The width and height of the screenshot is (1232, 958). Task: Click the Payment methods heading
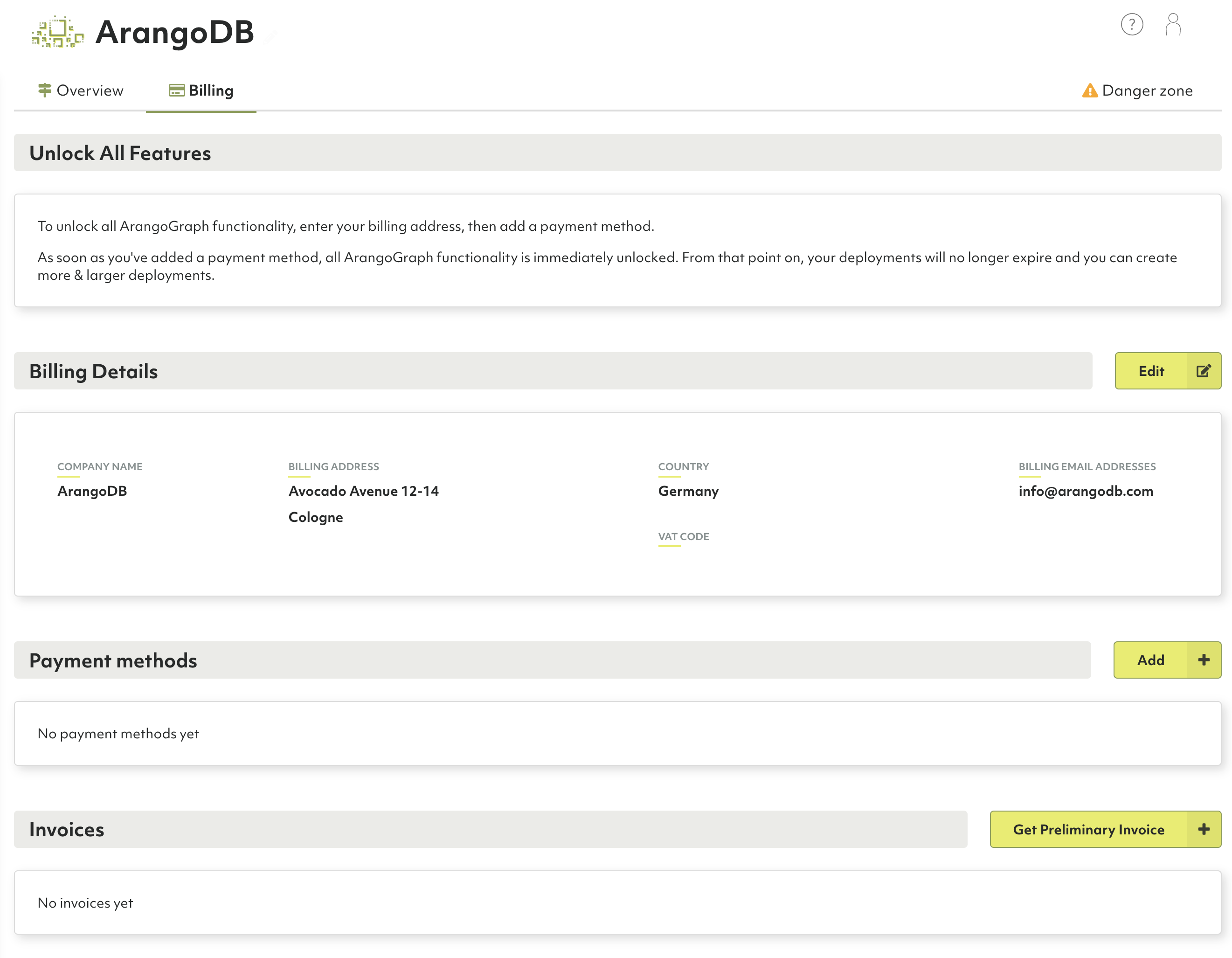click(x=113, y=660)
